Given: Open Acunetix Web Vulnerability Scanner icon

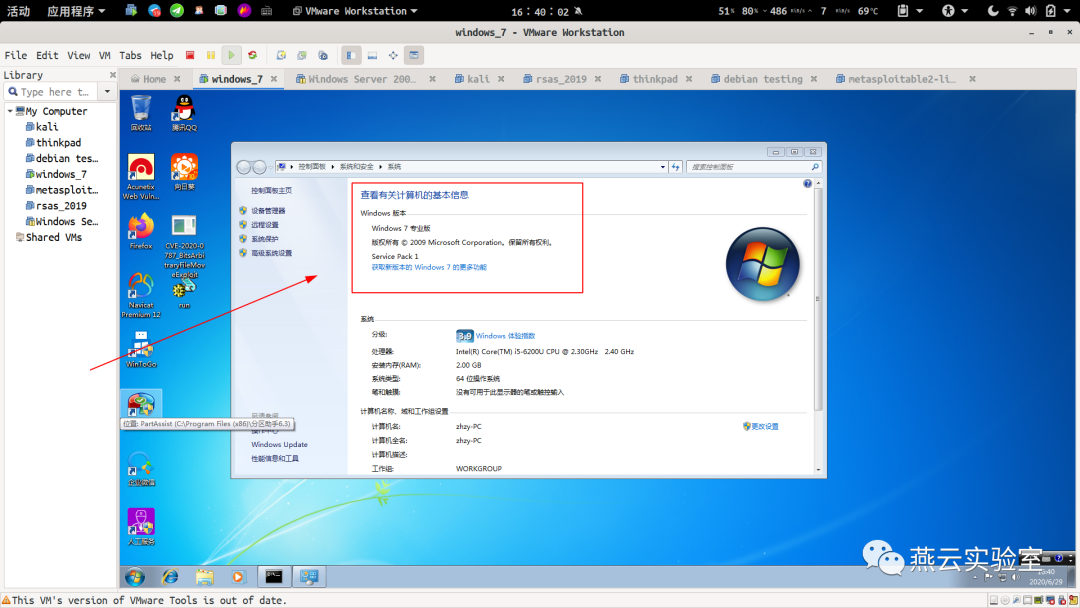Looking at the screenshot, I should click(141, 177).
